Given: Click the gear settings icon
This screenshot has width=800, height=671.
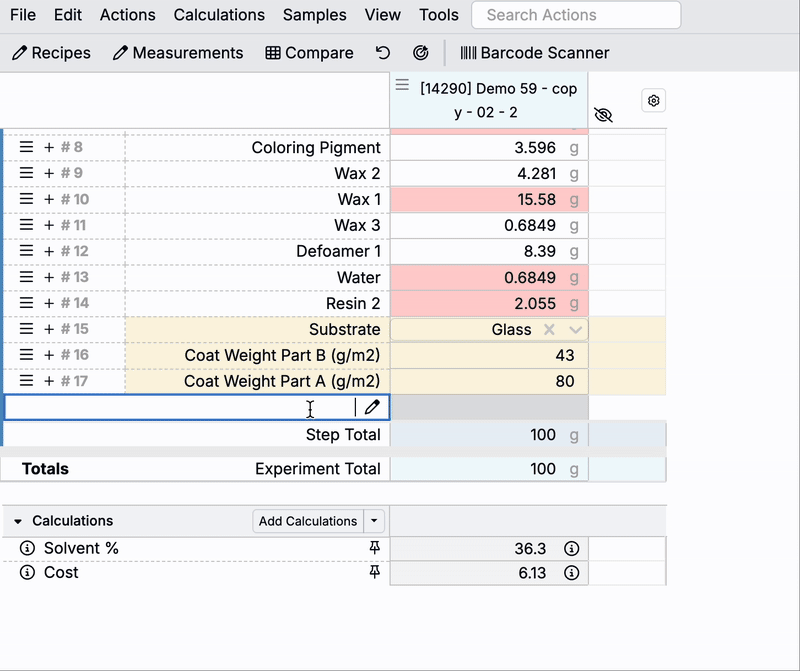Looking at the screenshot, I should pyautogui.click(x=654, y=101).
